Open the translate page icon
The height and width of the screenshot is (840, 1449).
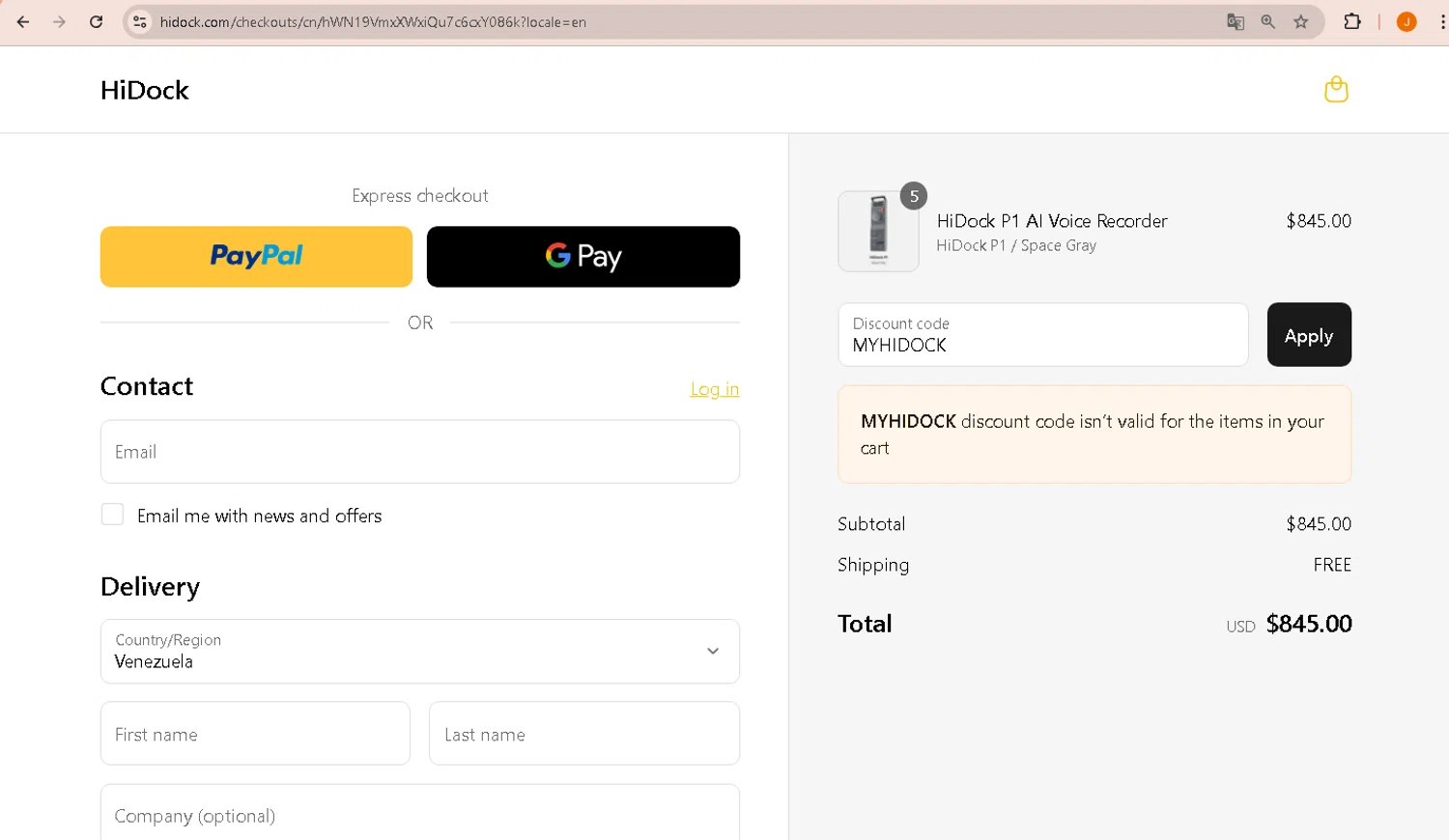click(1236, 21)
